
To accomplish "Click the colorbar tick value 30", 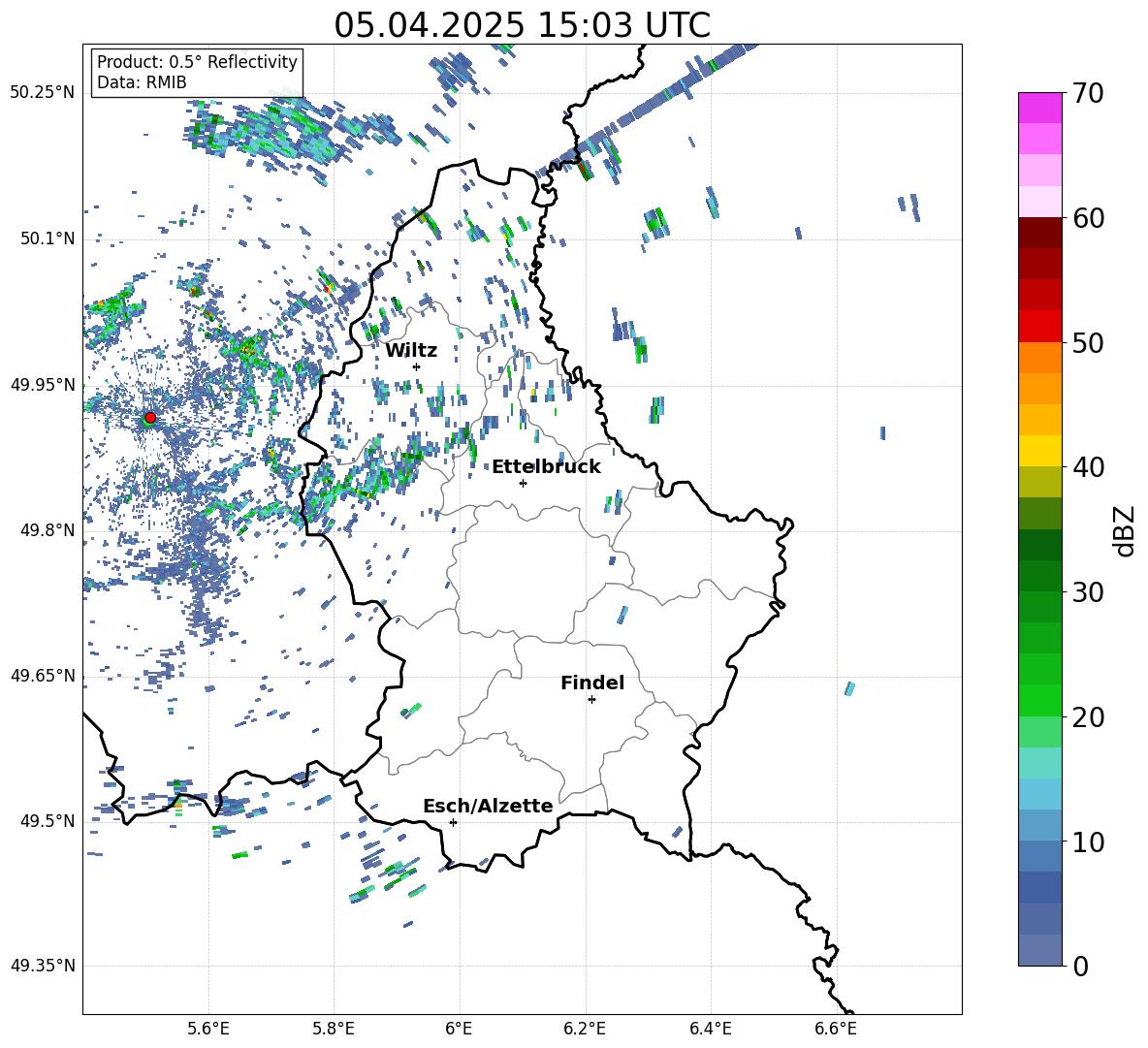I will [1089, 592].
